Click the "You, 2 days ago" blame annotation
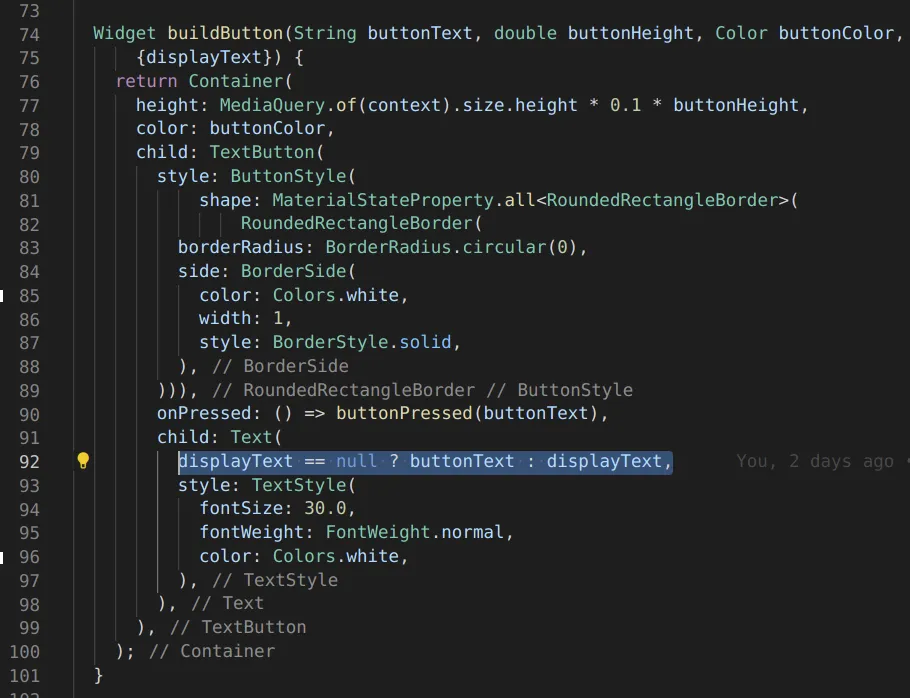 (815, 461)
